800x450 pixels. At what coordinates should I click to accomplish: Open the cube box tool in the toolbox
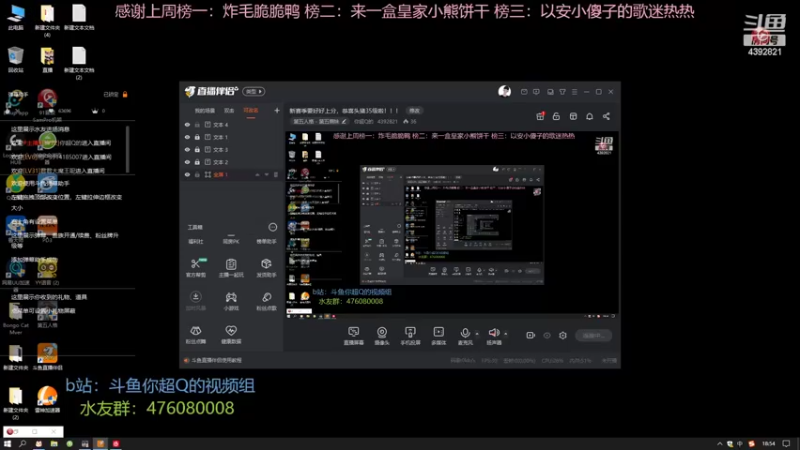266,267
